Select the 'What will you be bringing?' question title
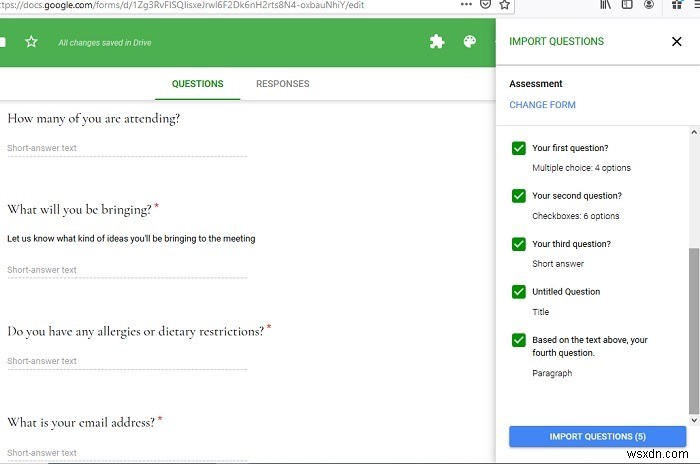This screenshot has height=464, width=700. tap(79, 210)
